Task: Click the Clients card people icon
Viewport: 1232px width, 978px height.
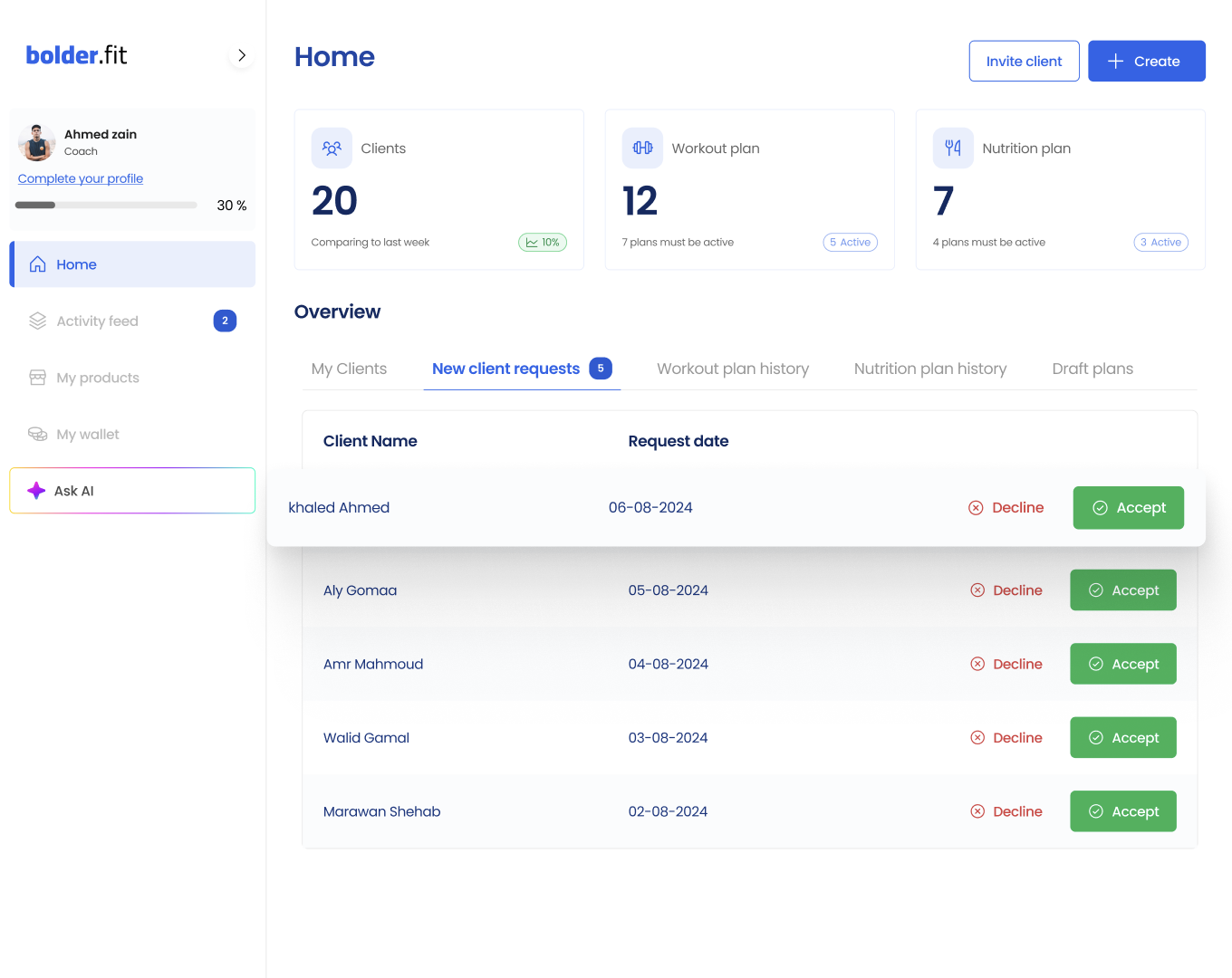Action: click(332, 149)
